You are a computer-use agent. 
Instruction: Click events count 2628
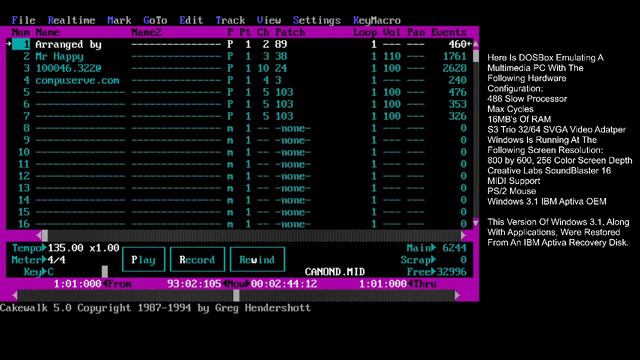click(455, 68)
